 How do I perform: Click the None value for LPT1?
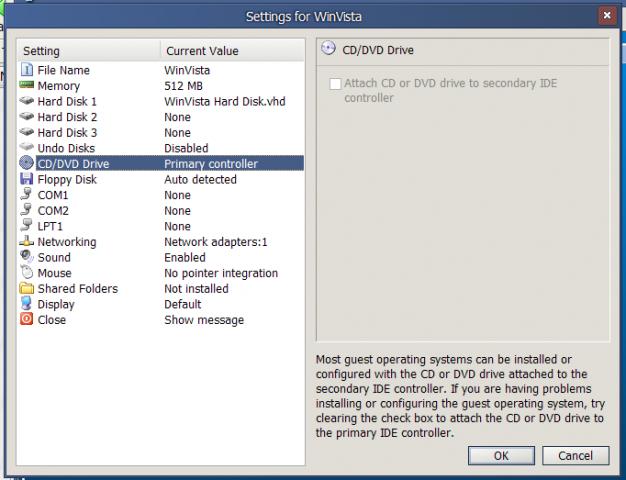pyautogui.click(x=177, y=226)
